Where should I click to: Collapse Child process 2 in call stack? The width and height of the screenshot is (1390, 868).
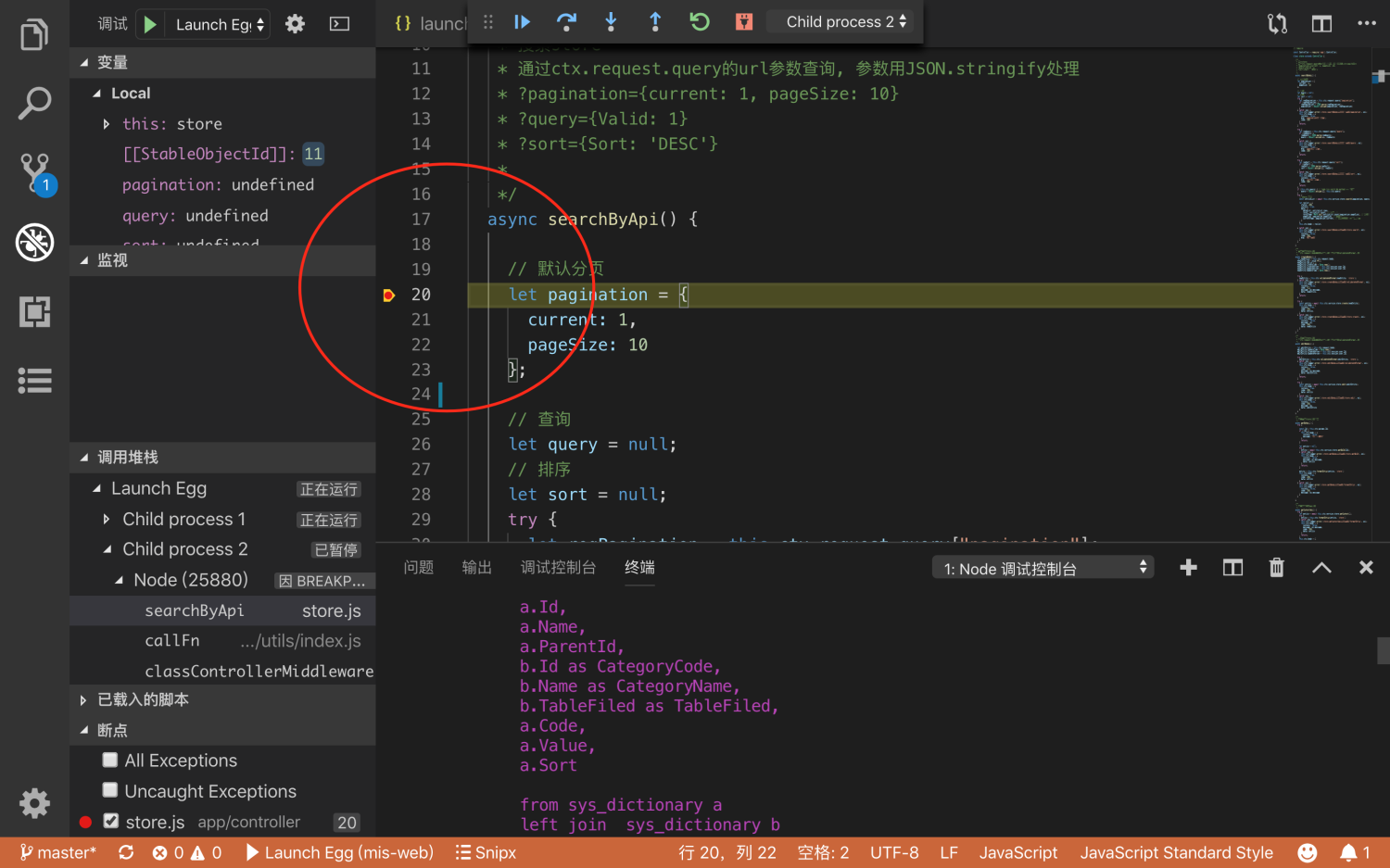coord(107,549)
